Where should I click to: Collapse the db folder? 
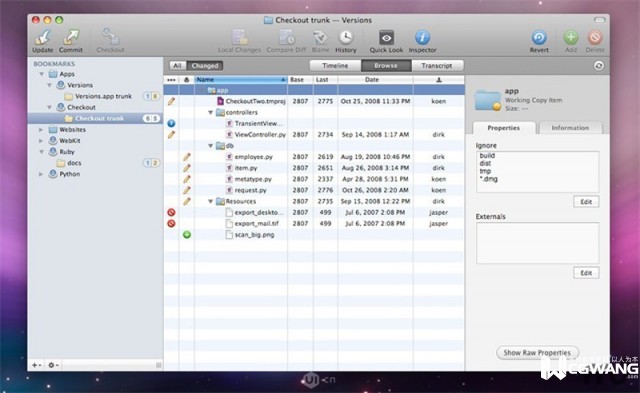tap(211, 146)
